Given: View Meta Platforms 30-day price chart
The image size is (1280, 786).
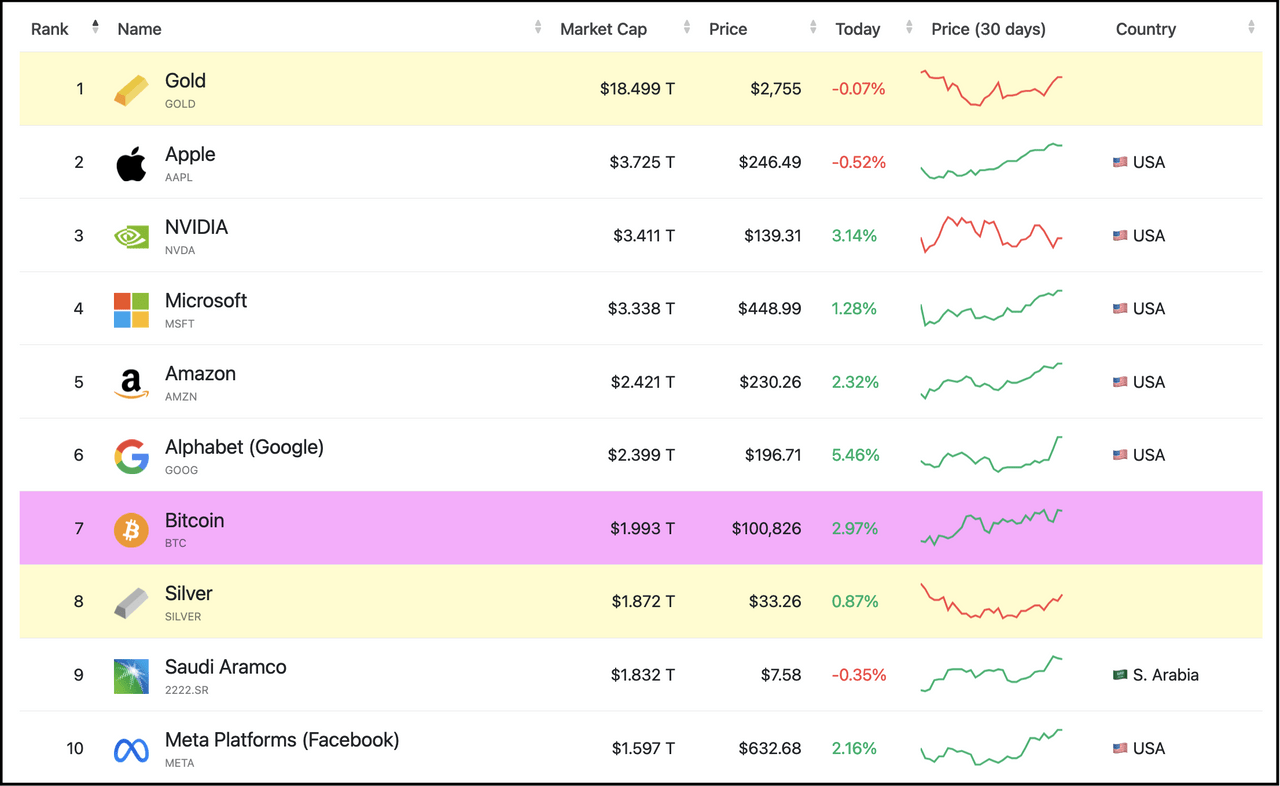Looking at the screenshot, I should (x=991, y=747).
